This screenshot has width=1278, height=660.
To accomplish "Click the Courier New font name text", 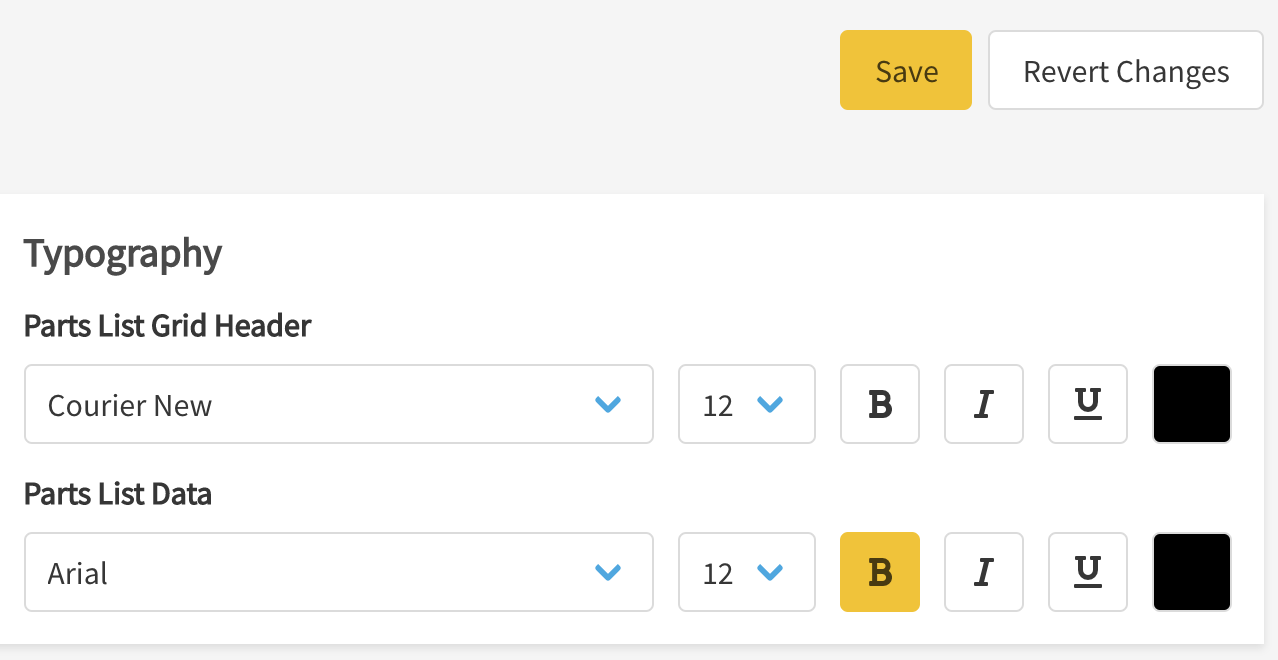I will [x=130, y=406].
